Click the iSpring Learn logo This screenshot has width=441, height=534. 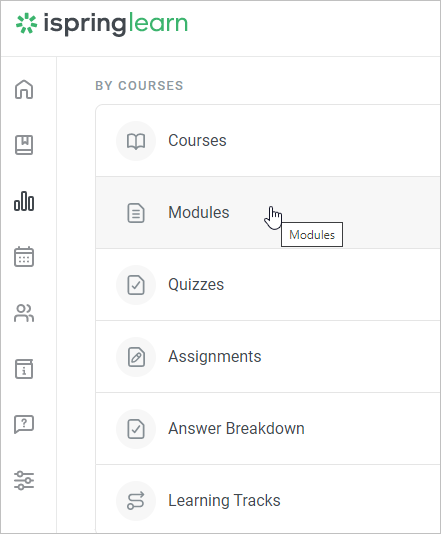coord(102,24)
